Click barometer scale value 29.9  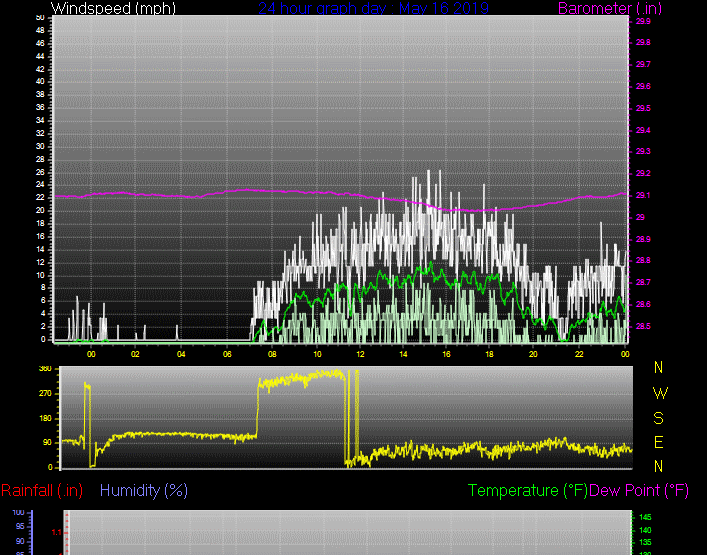[643, 21]
